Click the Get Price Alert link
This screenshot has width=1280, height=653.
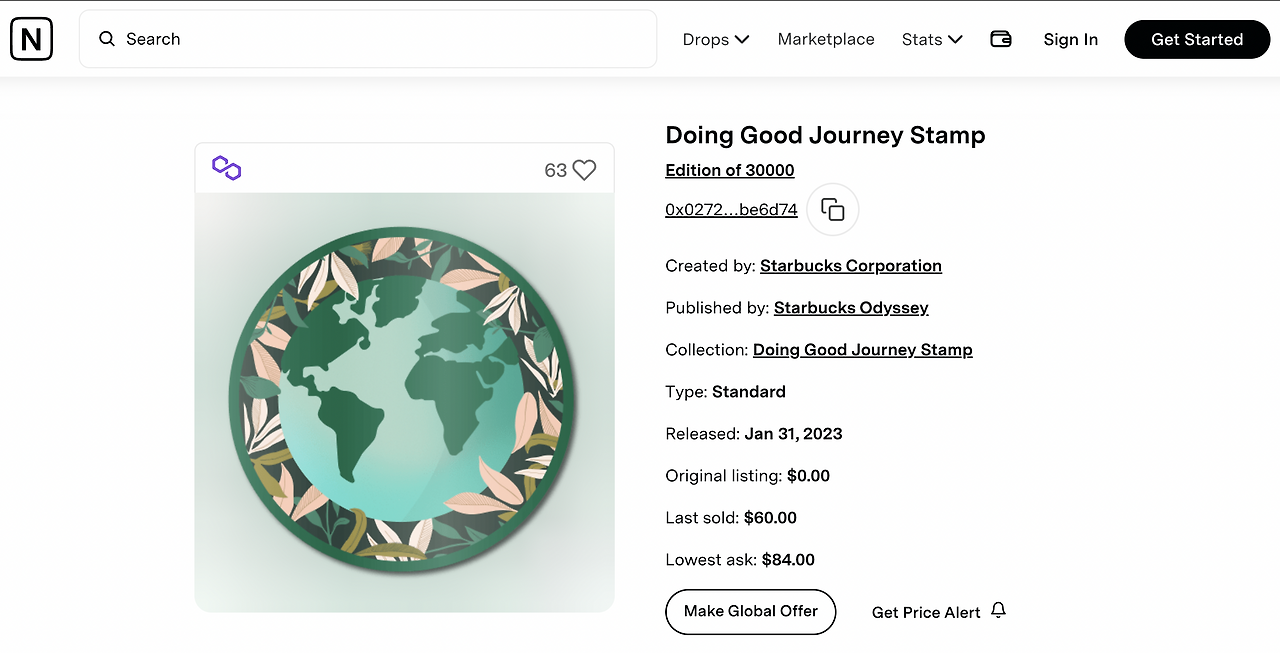[926, 612]
